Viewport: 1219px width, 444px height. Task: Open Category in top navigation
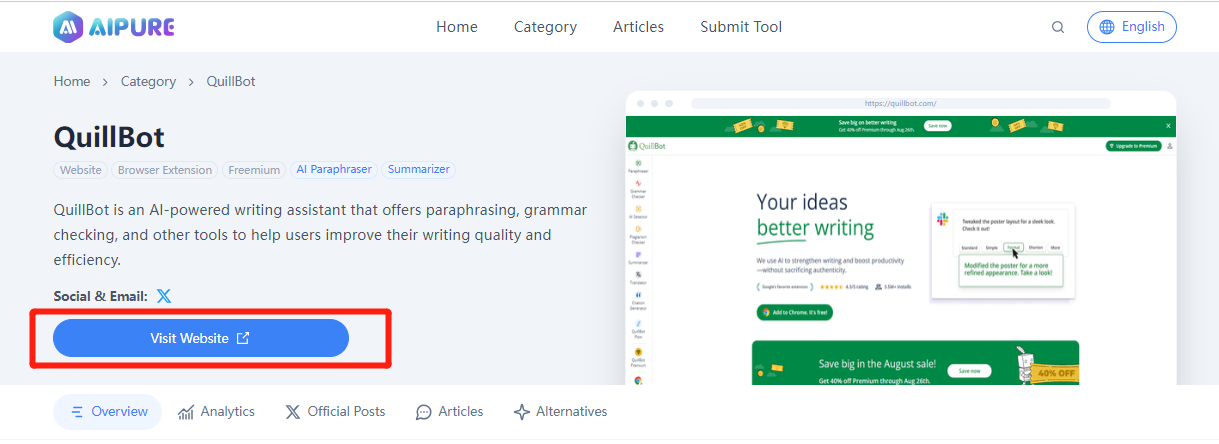pos(545,27)
